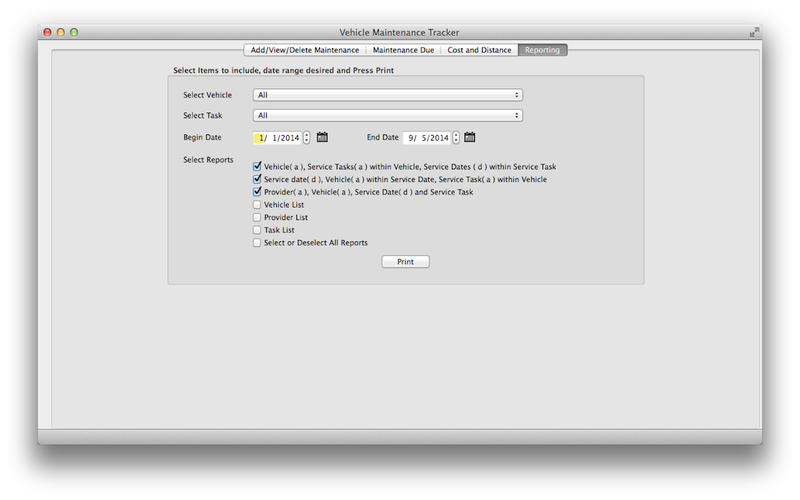800x500 pixels.
Task: Click the instruction text ending with Press Print
Action: point(283,70)
